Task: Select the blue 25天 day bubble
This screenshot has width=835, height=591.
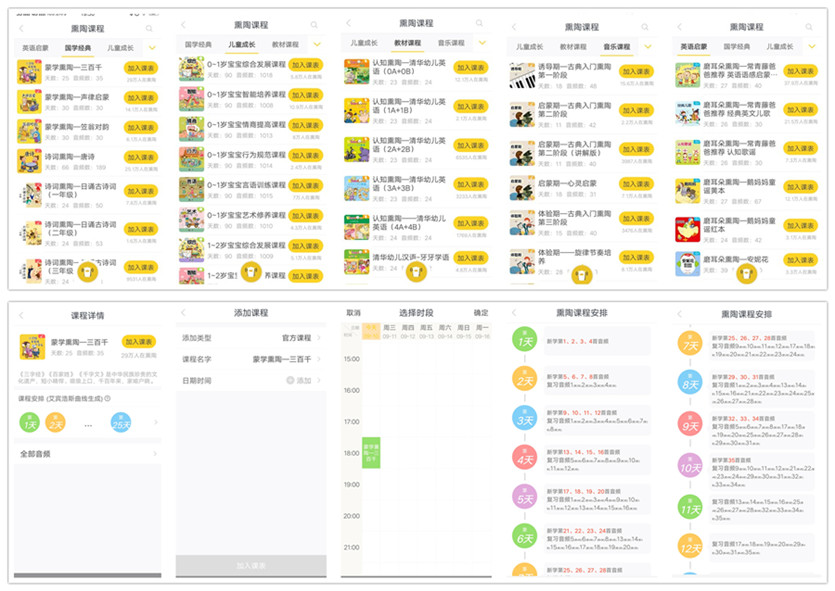Action: 122,423
